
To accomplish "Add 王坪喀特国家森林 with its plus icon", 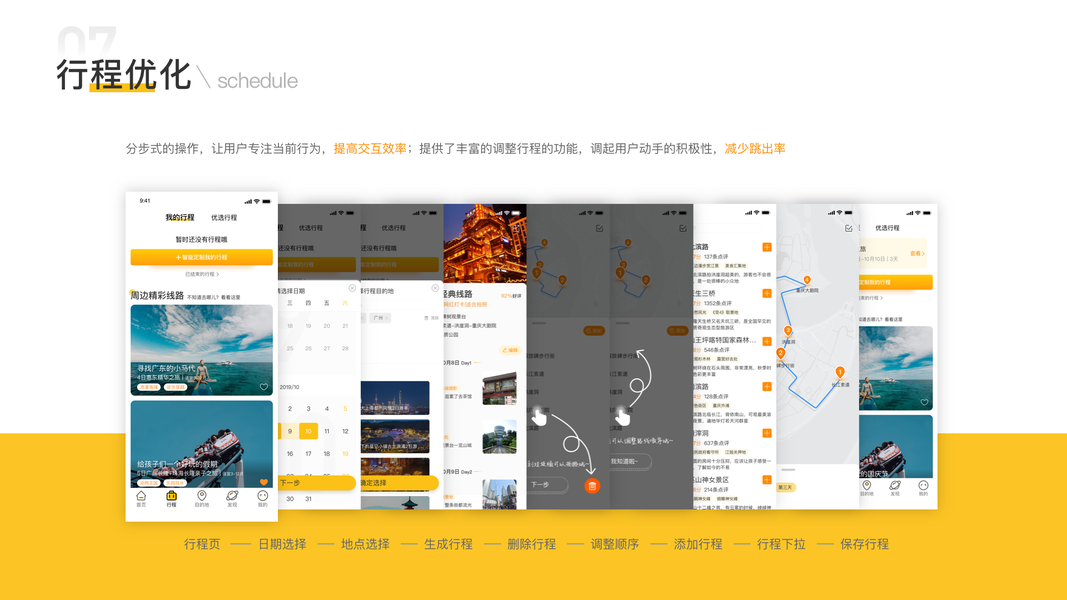I will [767, 340].
